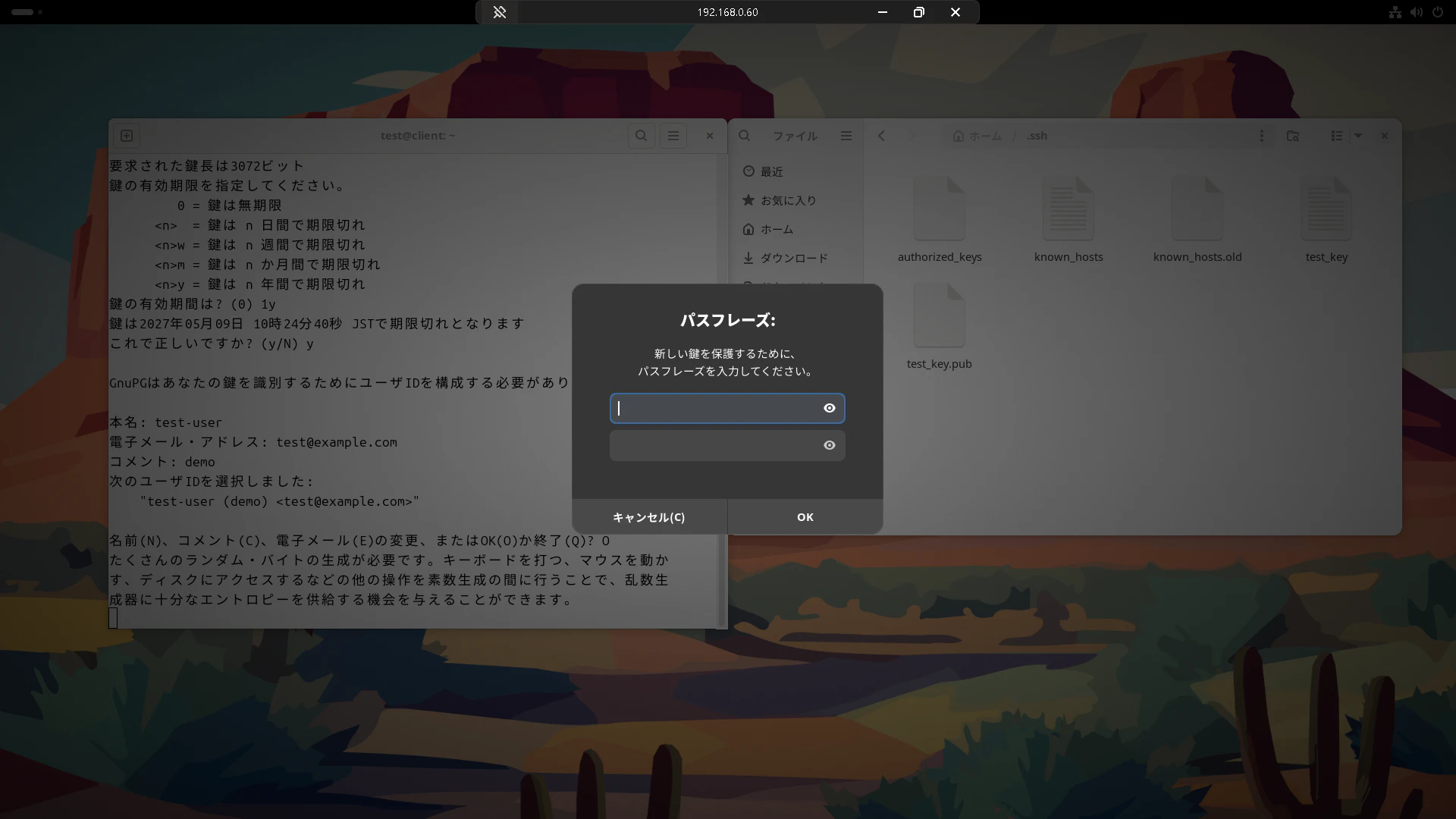1456x819 pixels.
Task: Open the terminal hamburger menu
Action: click(x=673, y=136)
